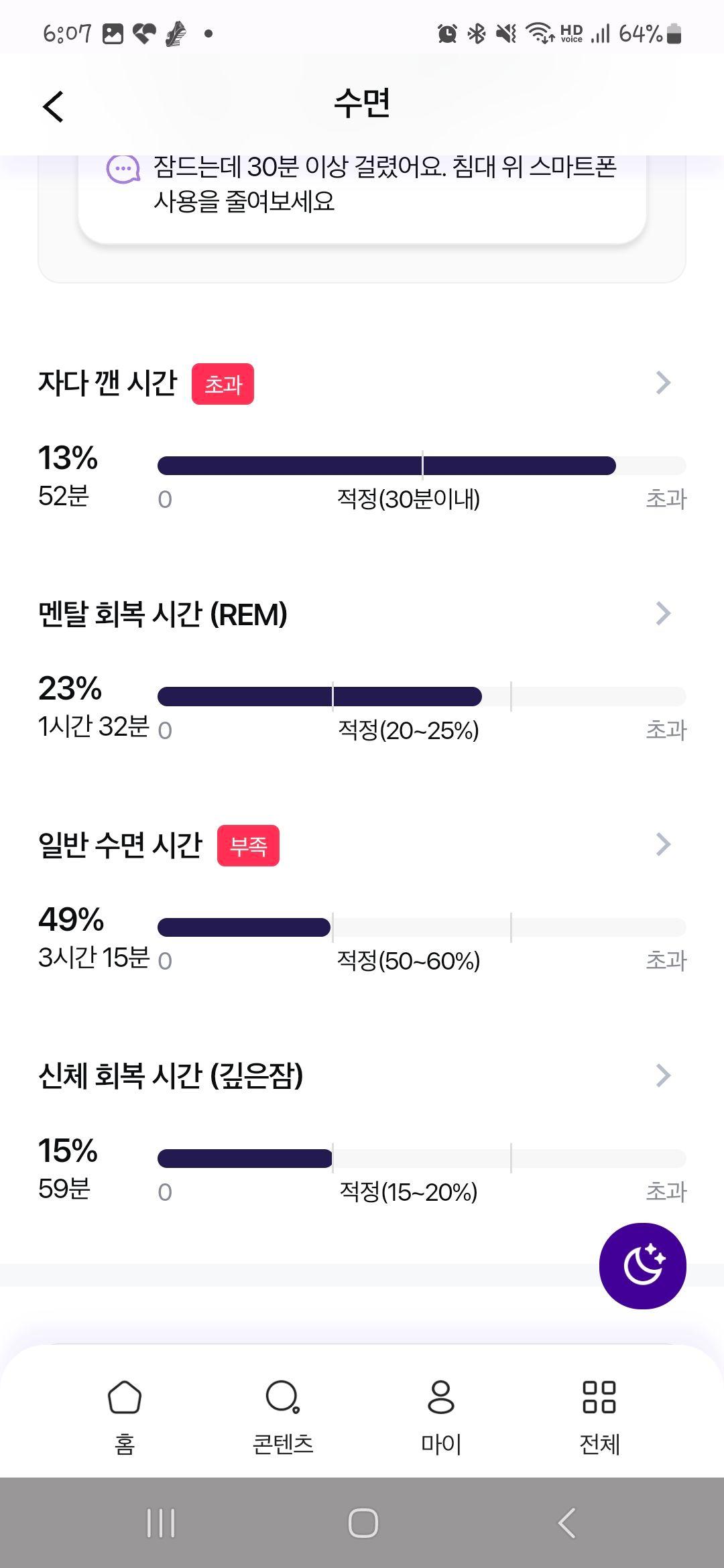Tap the chat bubble tip icon
The height and width of the screenshot is (1568, 724).
click(123, 170)
